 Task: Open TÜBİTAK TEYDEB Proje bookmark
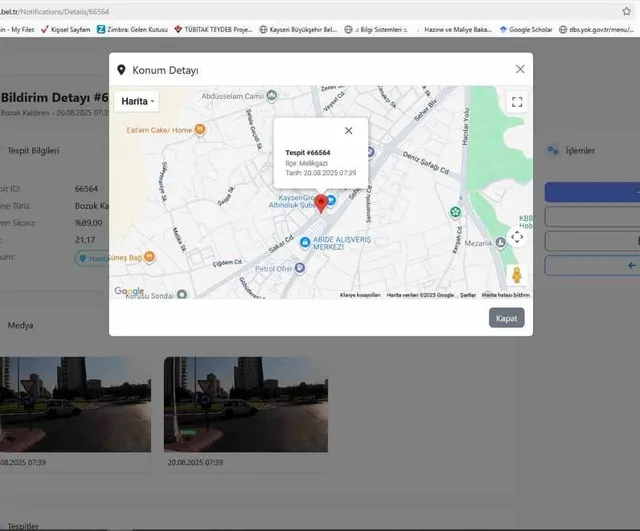213,29
